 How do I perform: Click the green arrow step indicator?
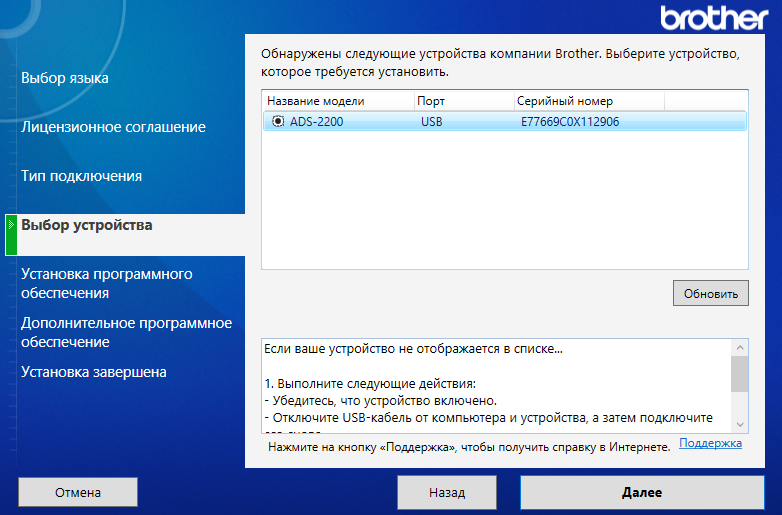11,235
